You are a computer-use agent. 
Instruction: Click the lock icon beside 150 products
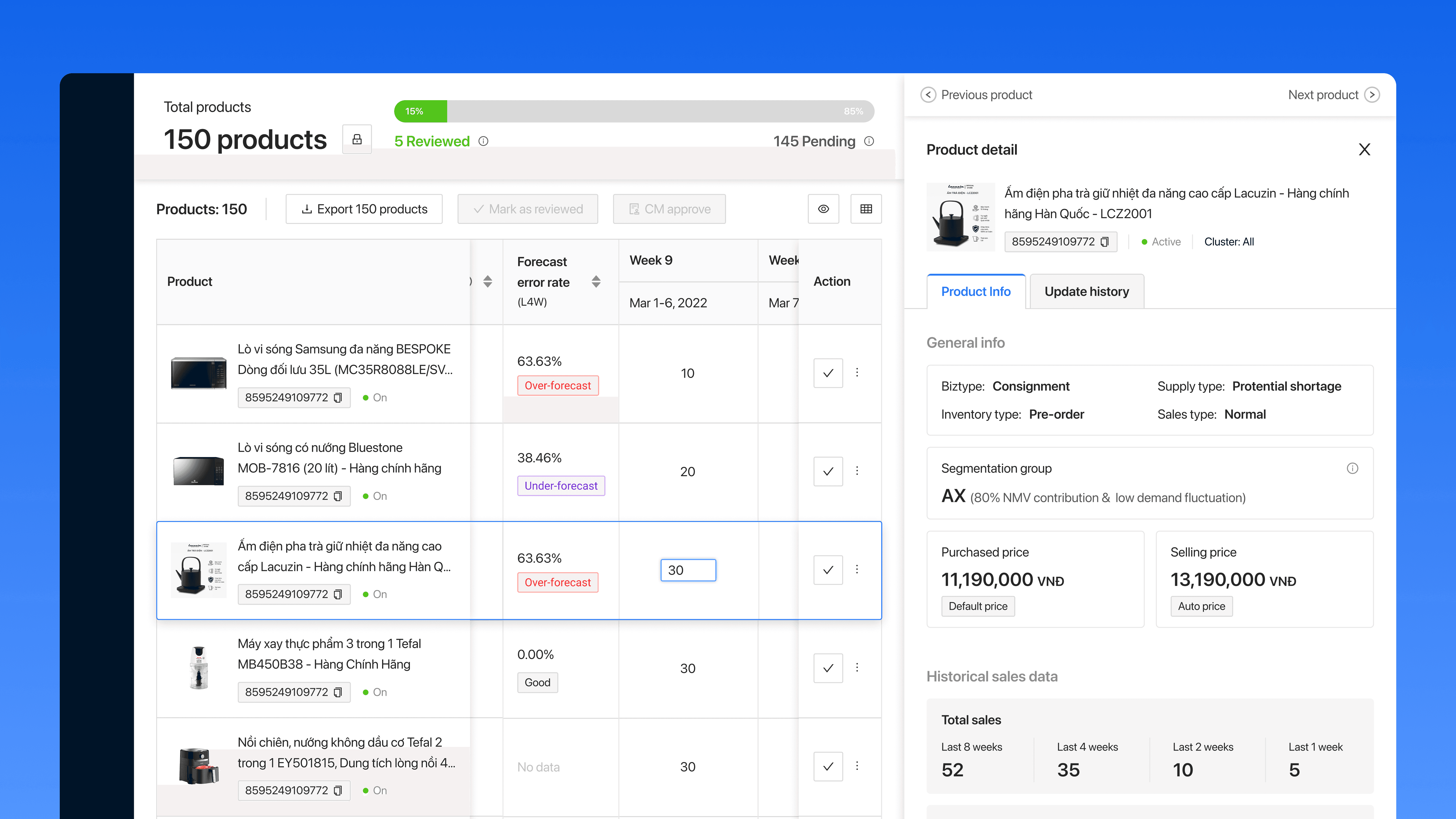coord(357,139)
